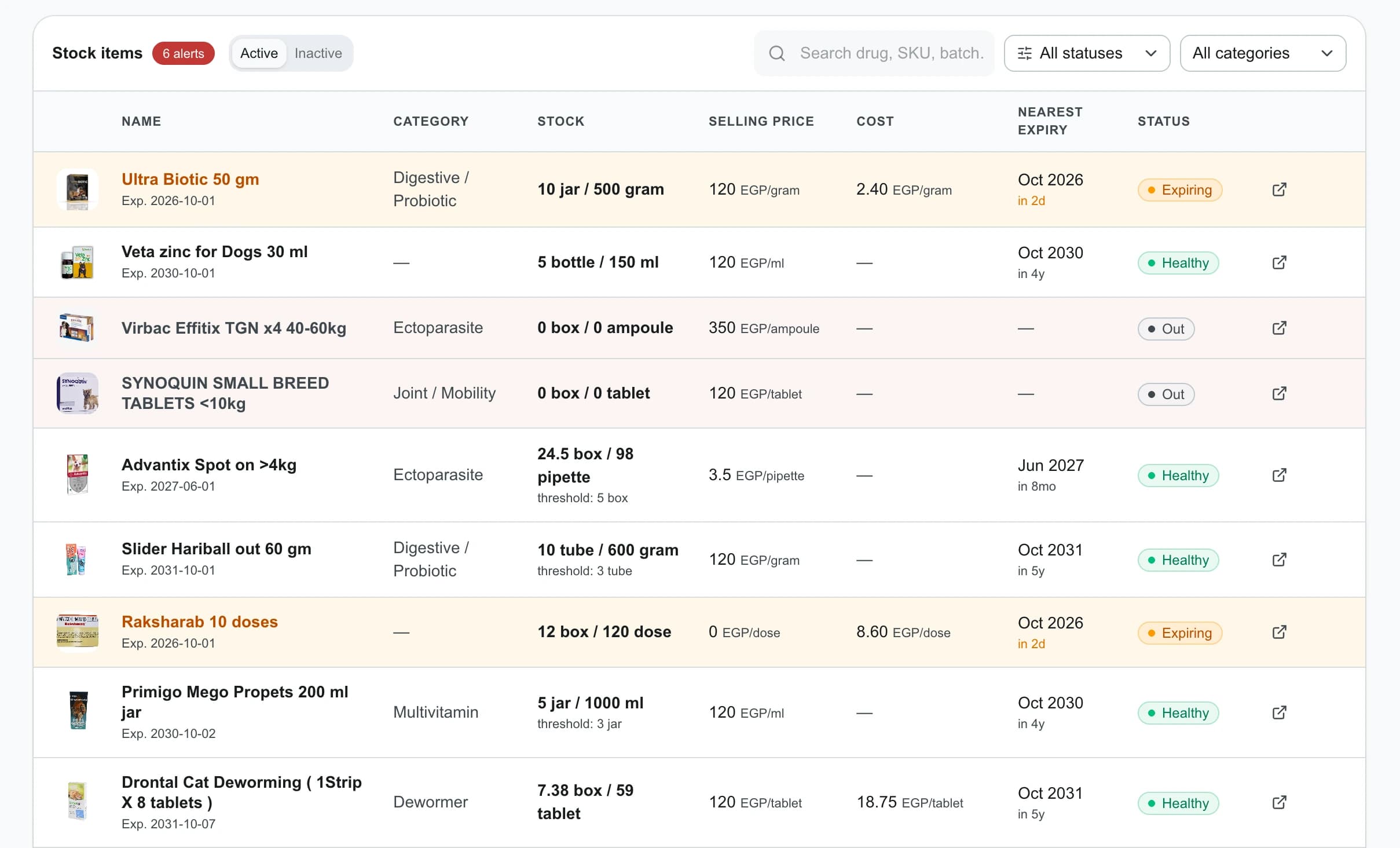1400x848 pixels.
Task: Expand the All categories dropdown
Action: click(1263, 53)
